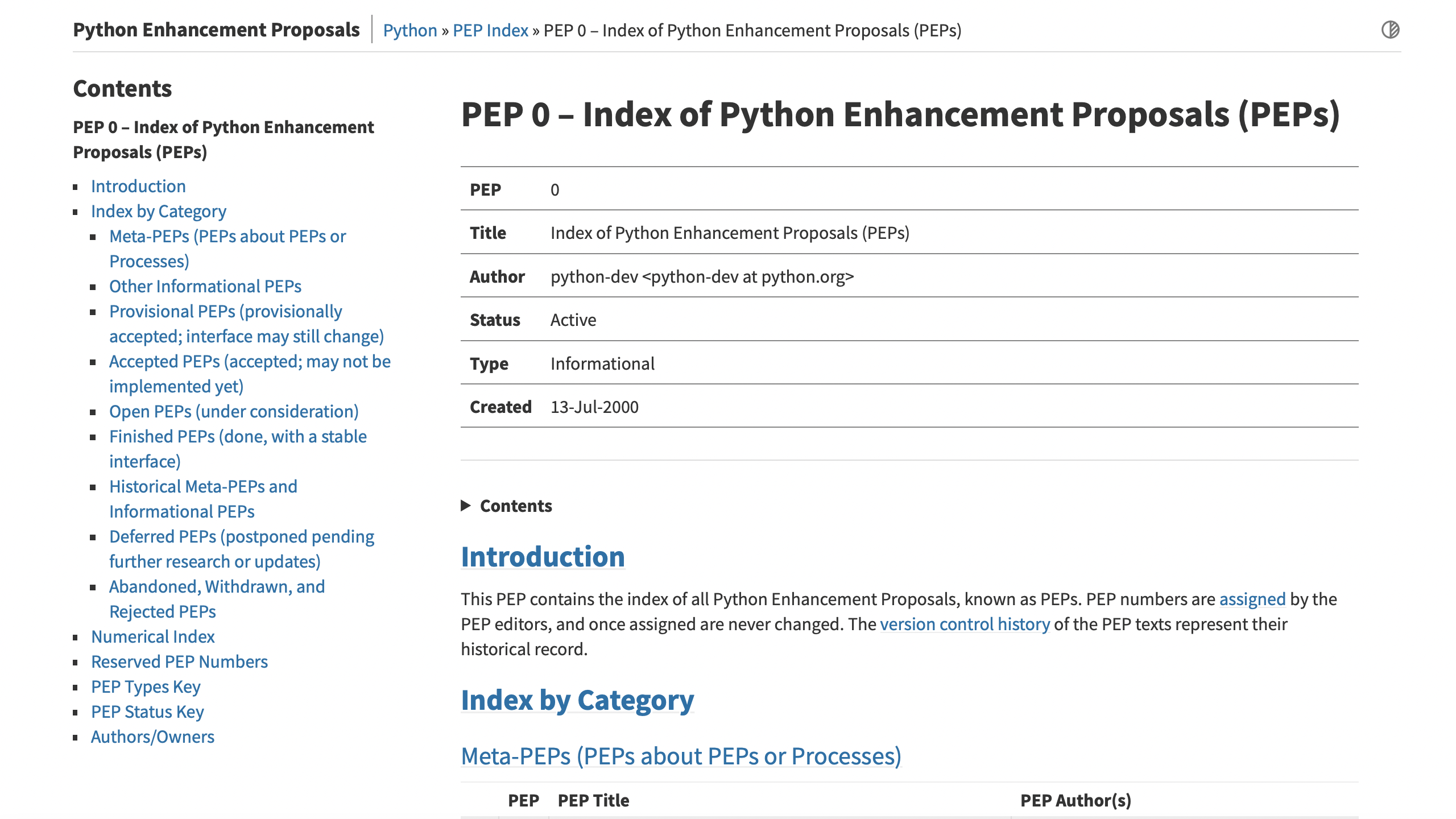Jump to Authors/Owners in the sidebar
Screen dimensions: 1456x819
coord(152,737)
